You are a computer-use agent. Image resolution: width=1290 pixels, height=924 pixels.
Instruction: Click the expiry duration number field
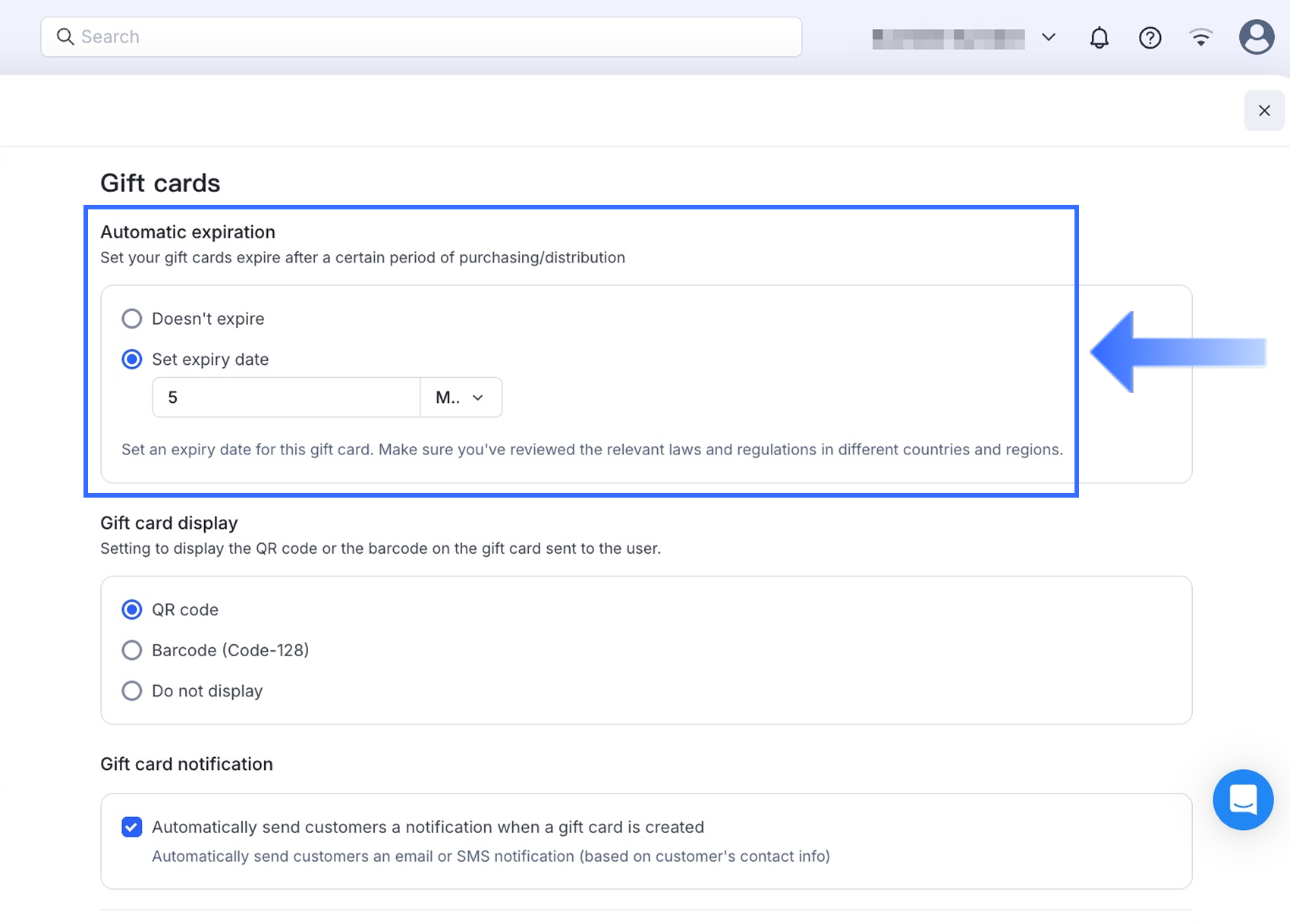click(286, 398)
